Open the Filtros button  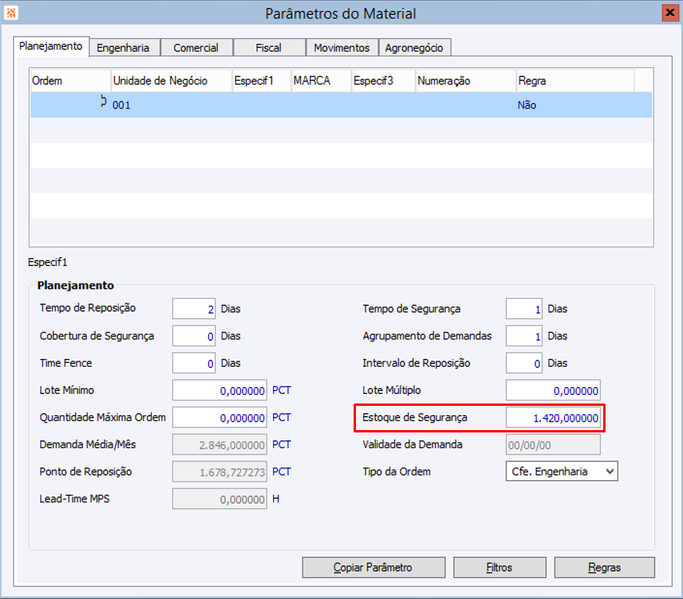(x=500, y=567)
